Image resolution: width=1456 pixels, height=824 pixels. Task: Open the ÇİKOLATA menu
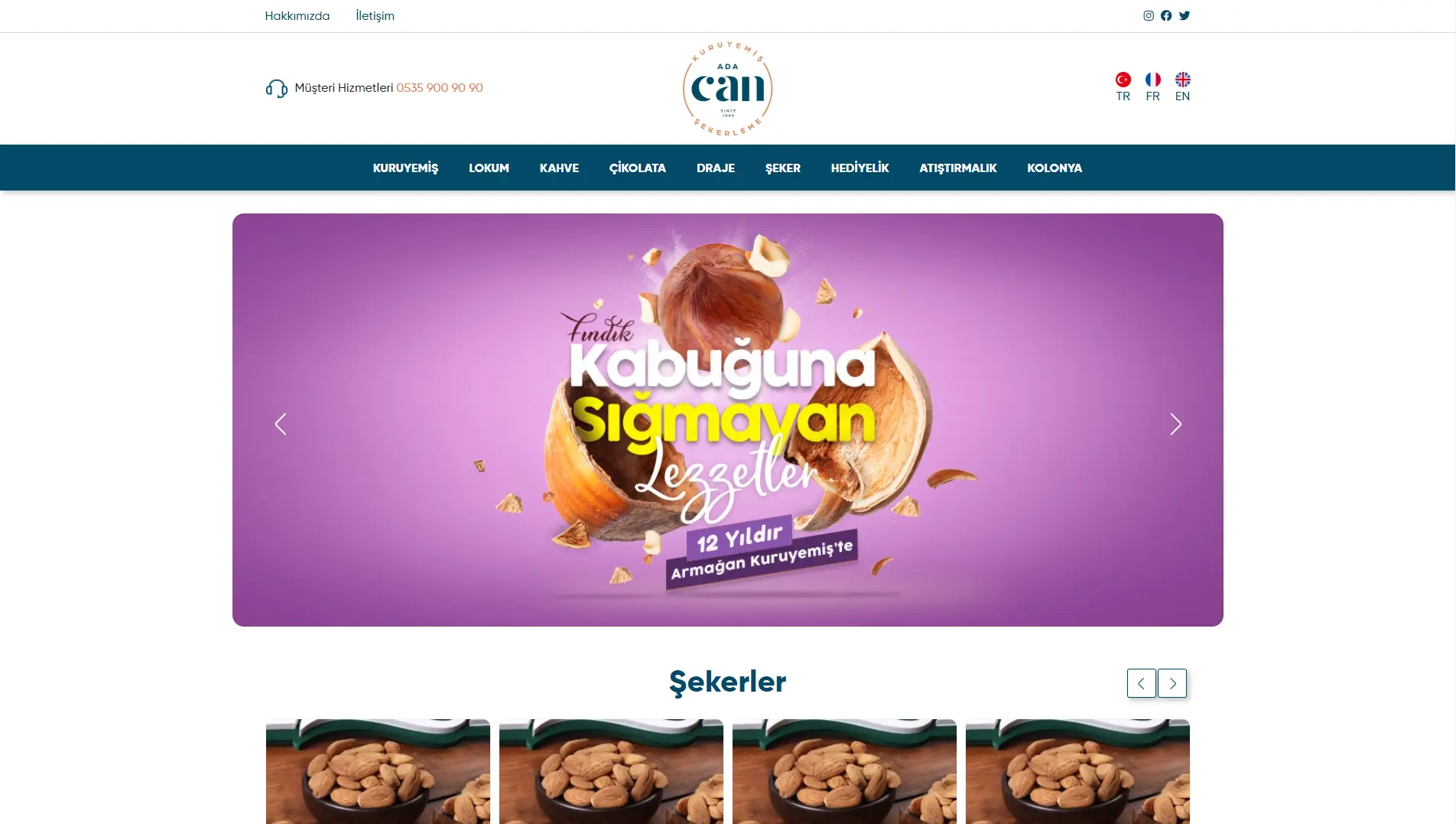(x=637, y=168)
